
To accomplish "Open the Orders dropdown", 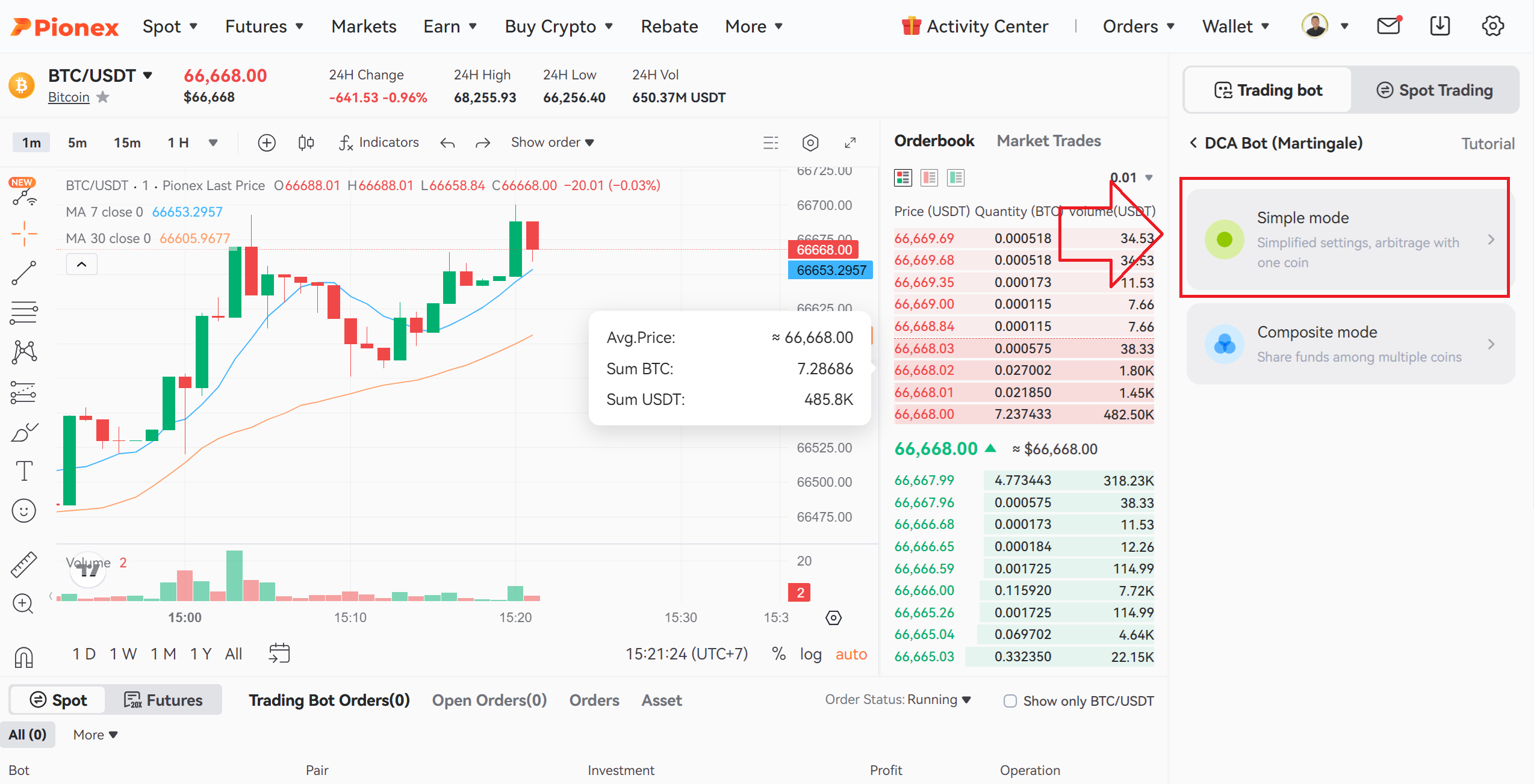I will 1139,26.
